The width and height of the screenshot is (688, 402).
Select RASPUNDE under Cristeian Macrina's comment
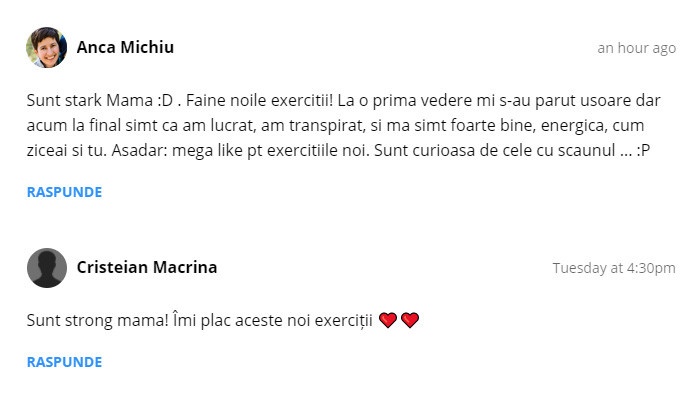[x=64, y=362]
